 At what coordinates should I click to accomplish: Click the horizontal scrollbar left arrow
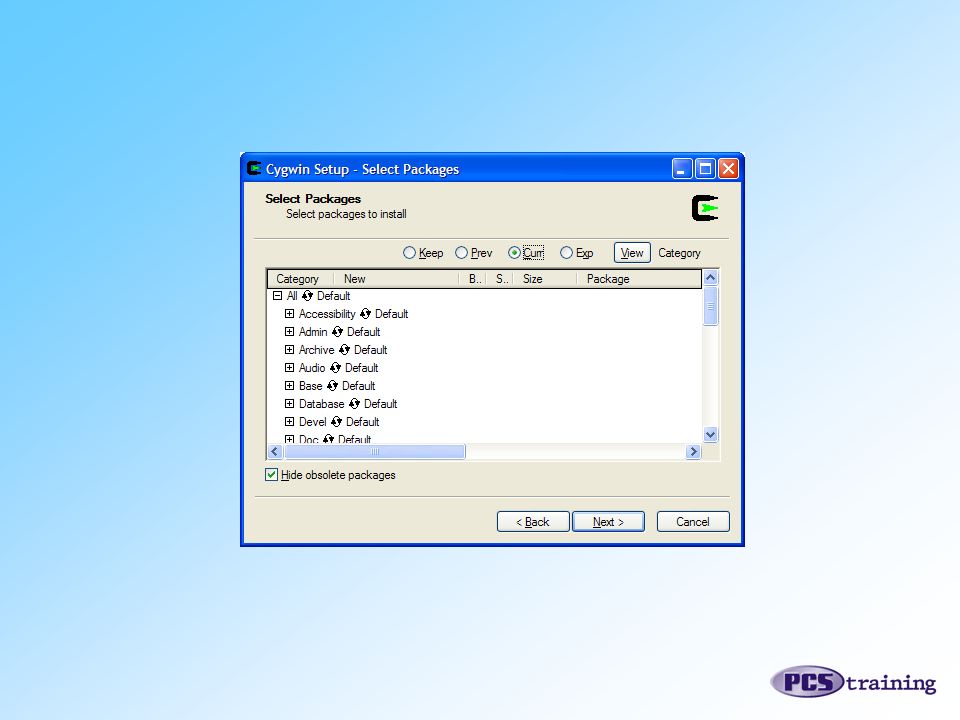(275, 452)
